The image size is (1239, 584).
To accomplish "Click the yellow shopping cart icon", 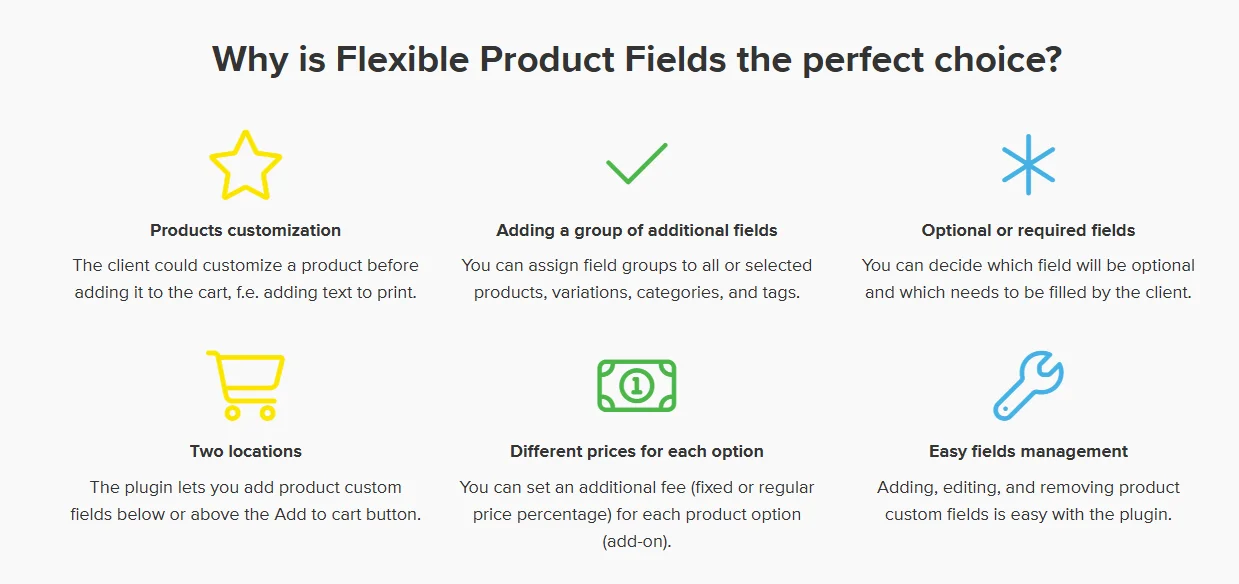I will click(246, 385).
